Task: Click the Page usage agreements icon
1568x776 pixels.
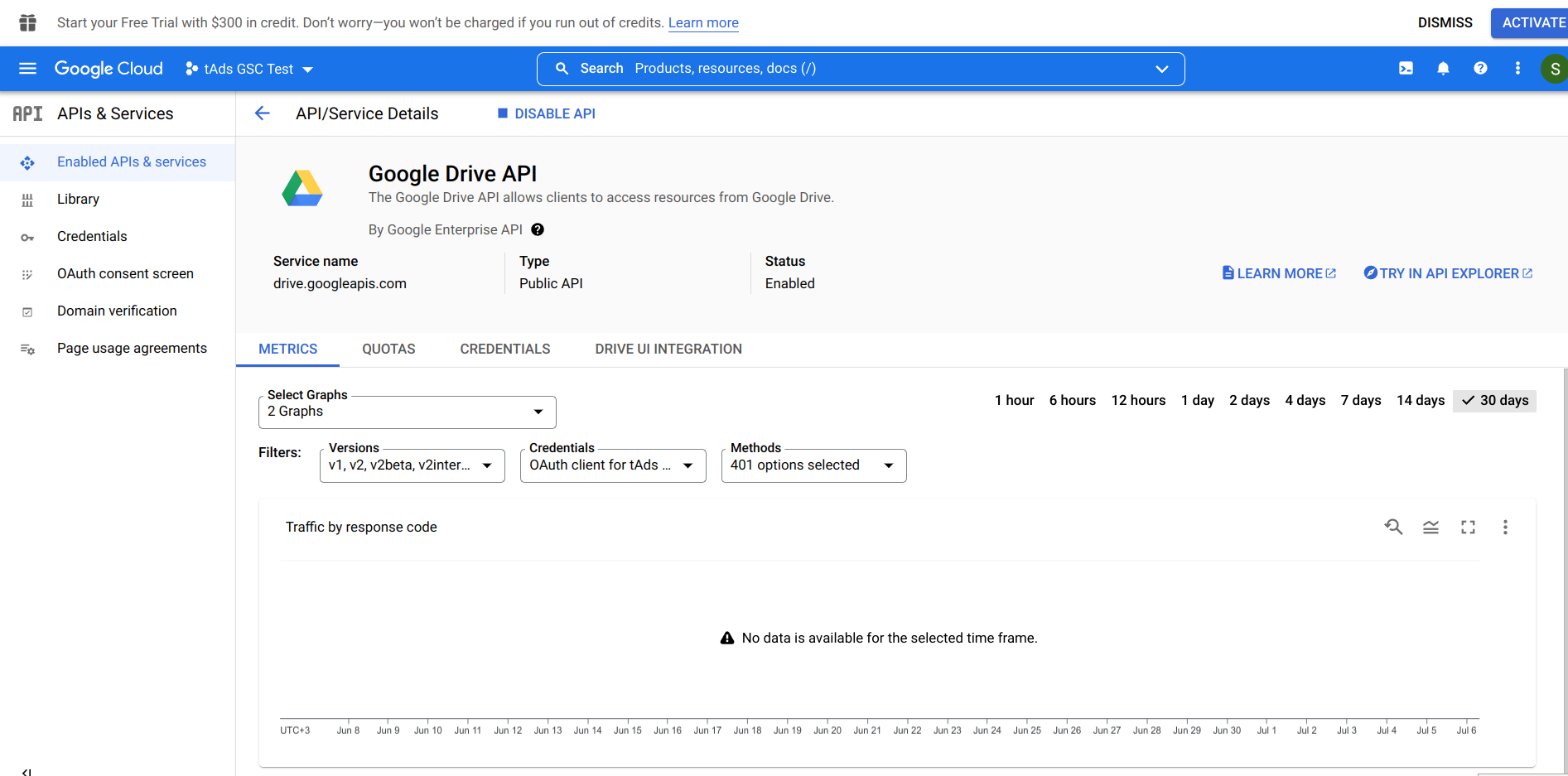Action: tap(27, 349)
